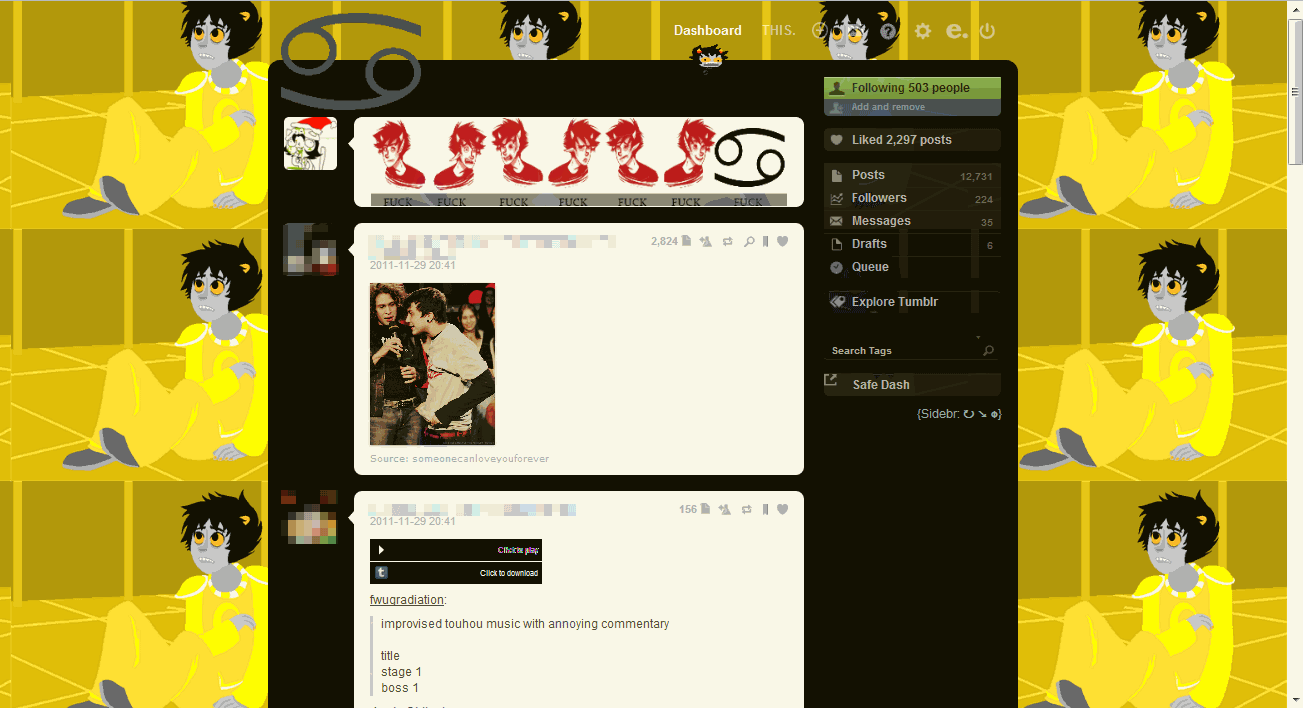
Task: Open Following 503 people
Action: point(912,88)
